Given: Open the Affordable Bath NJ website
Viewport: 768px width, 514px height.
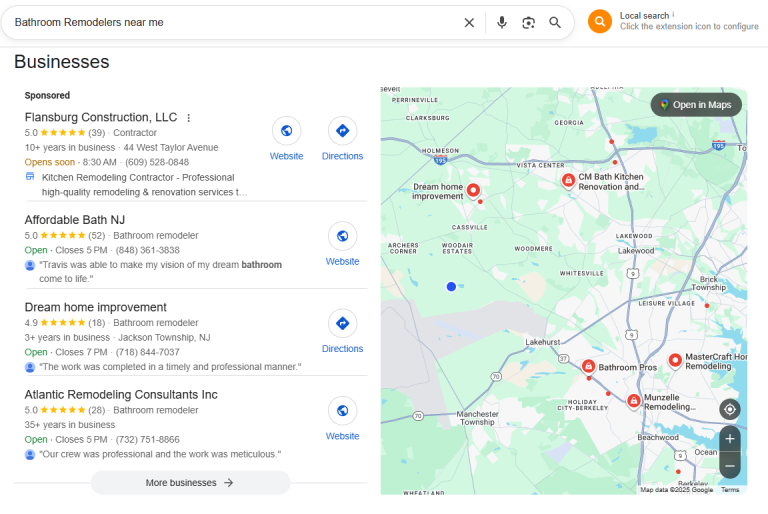Looking at the screenshot, I should pyautogui.click(x=342, y=236).
